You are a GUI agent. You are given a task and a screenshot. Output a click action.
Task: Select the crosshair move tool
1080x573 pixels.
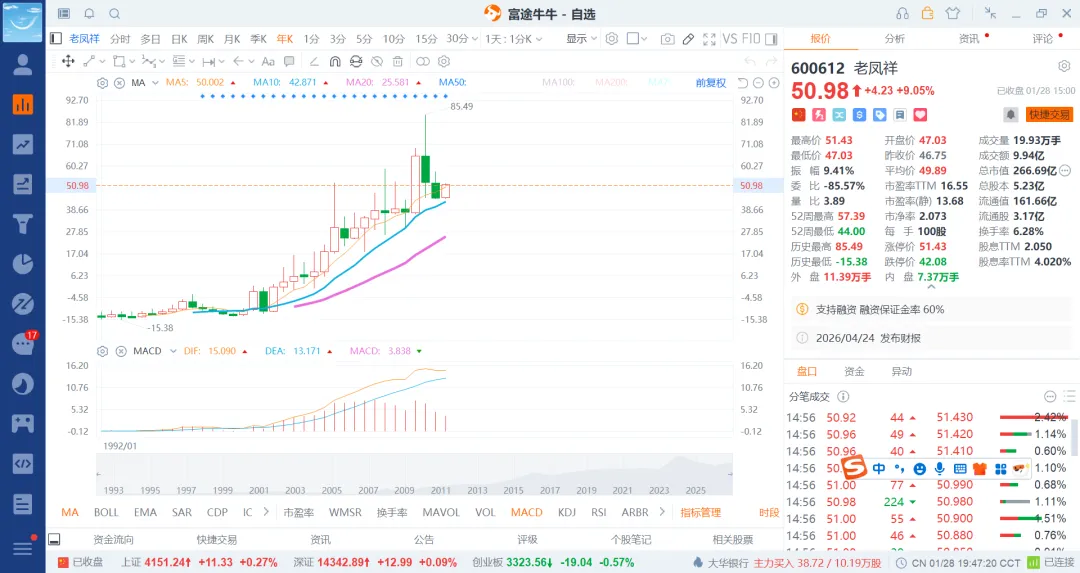[x=68, y=61]
